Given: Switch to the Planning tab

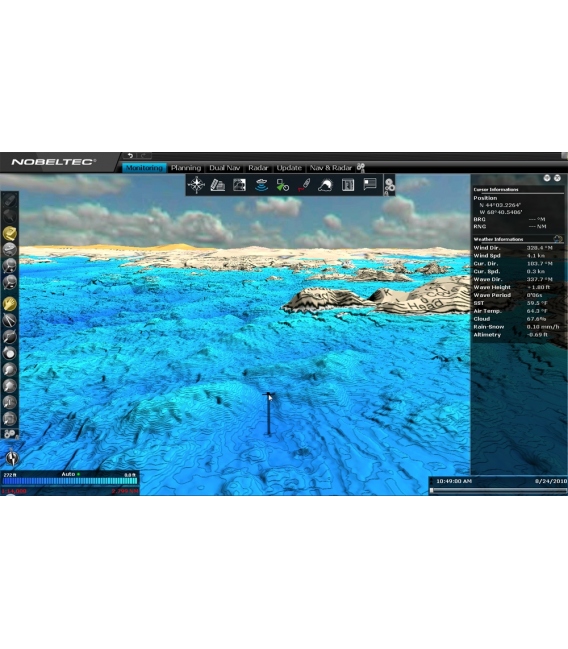Looking at the screenshot, I should 185,168.
